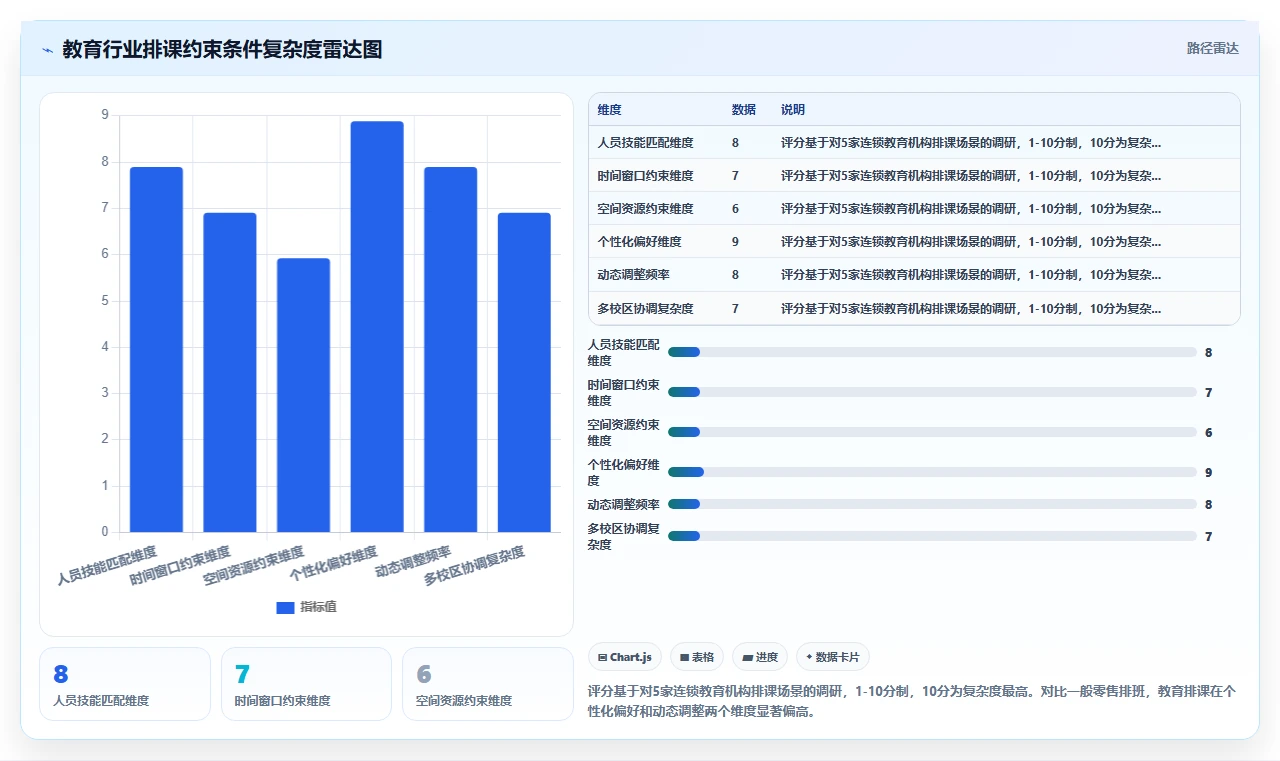The height and width of the screenshot is (761, 1280).
Task: Select the 数据卡片 pill button
Action: [x=833, y=657]
